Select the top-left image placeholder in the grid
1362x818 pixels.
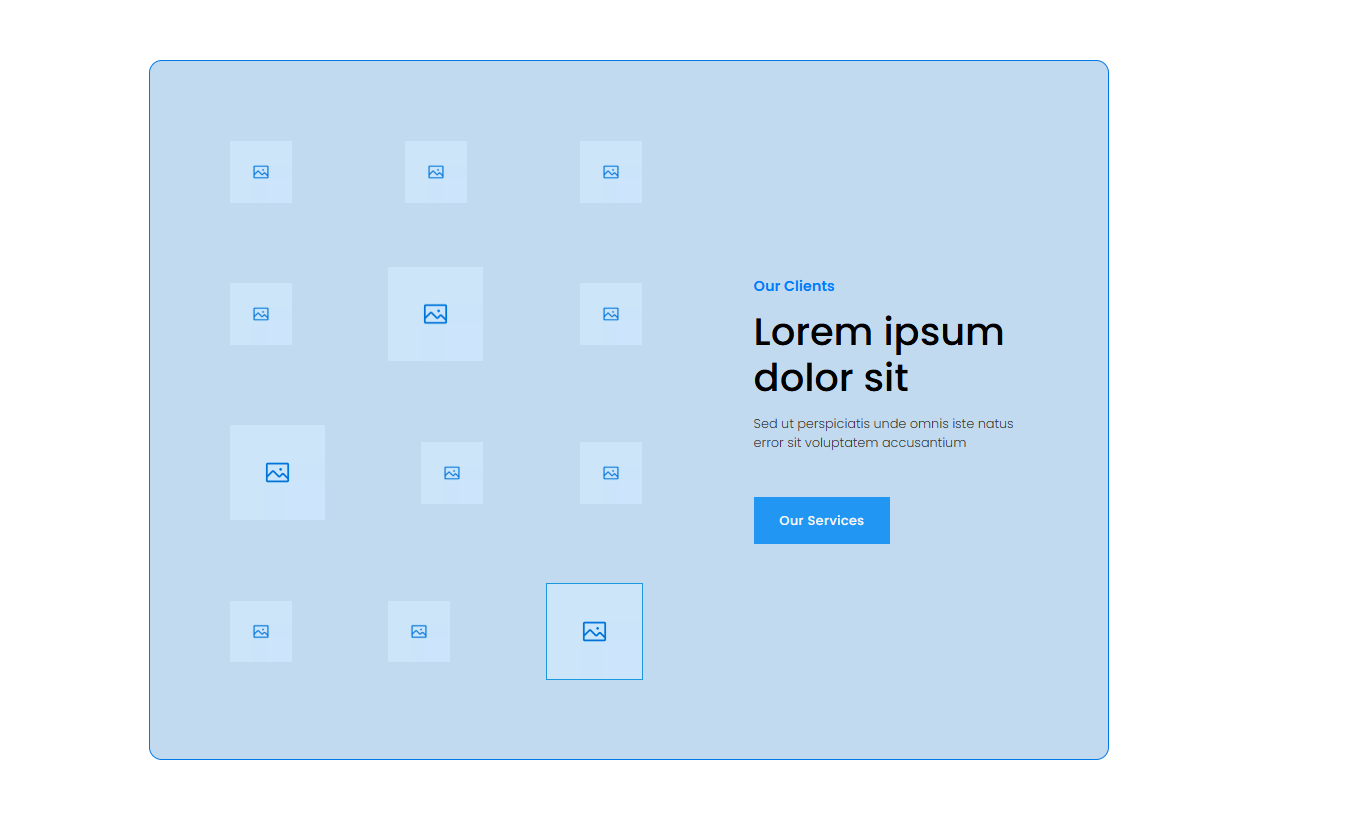261,172
